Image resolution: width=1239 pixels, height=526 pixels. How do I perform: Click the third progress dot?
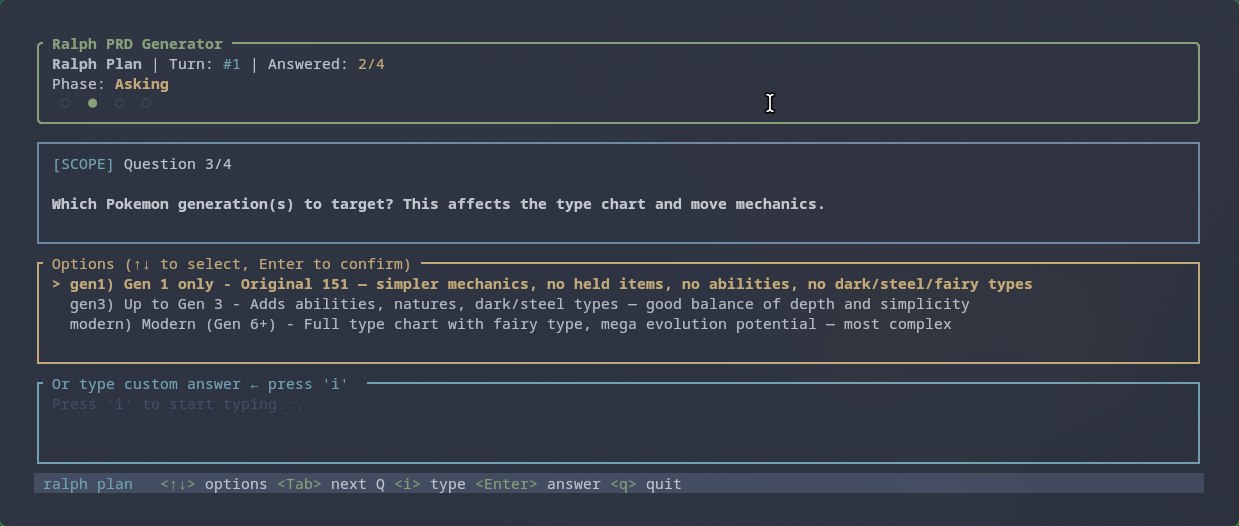tap(119, 103)
